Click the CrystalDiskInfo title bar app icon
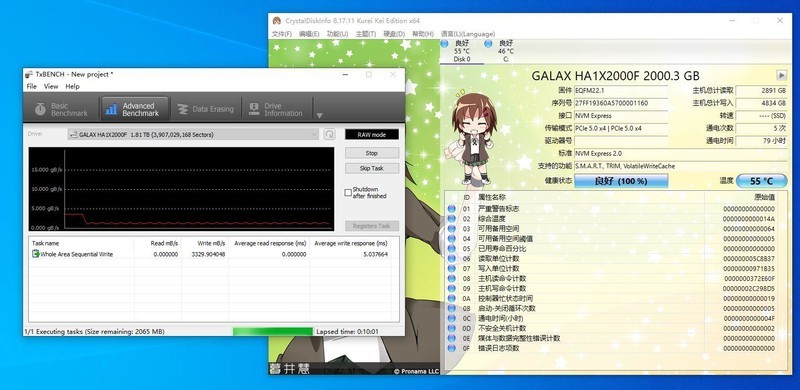 tap(277, 21)
